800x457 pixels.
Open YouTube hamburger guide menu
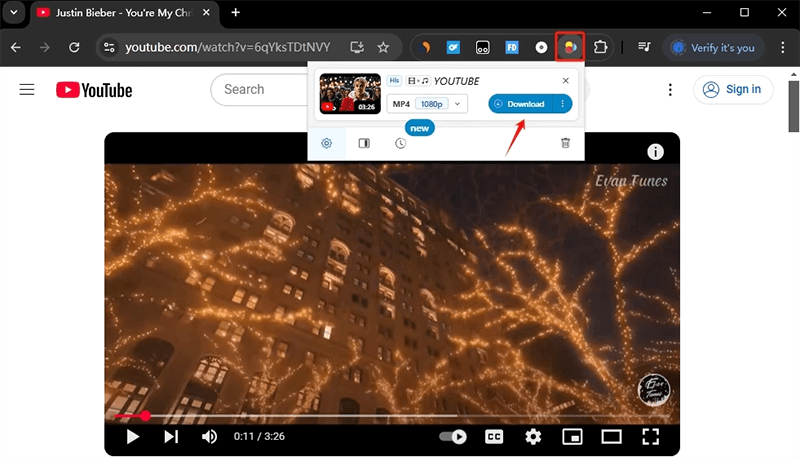(27, 90)
